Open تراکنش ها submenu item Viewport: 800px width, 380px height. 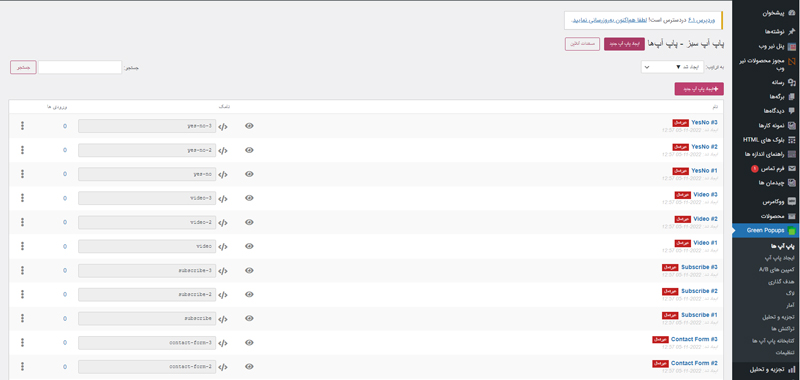(x=782, y=329)
